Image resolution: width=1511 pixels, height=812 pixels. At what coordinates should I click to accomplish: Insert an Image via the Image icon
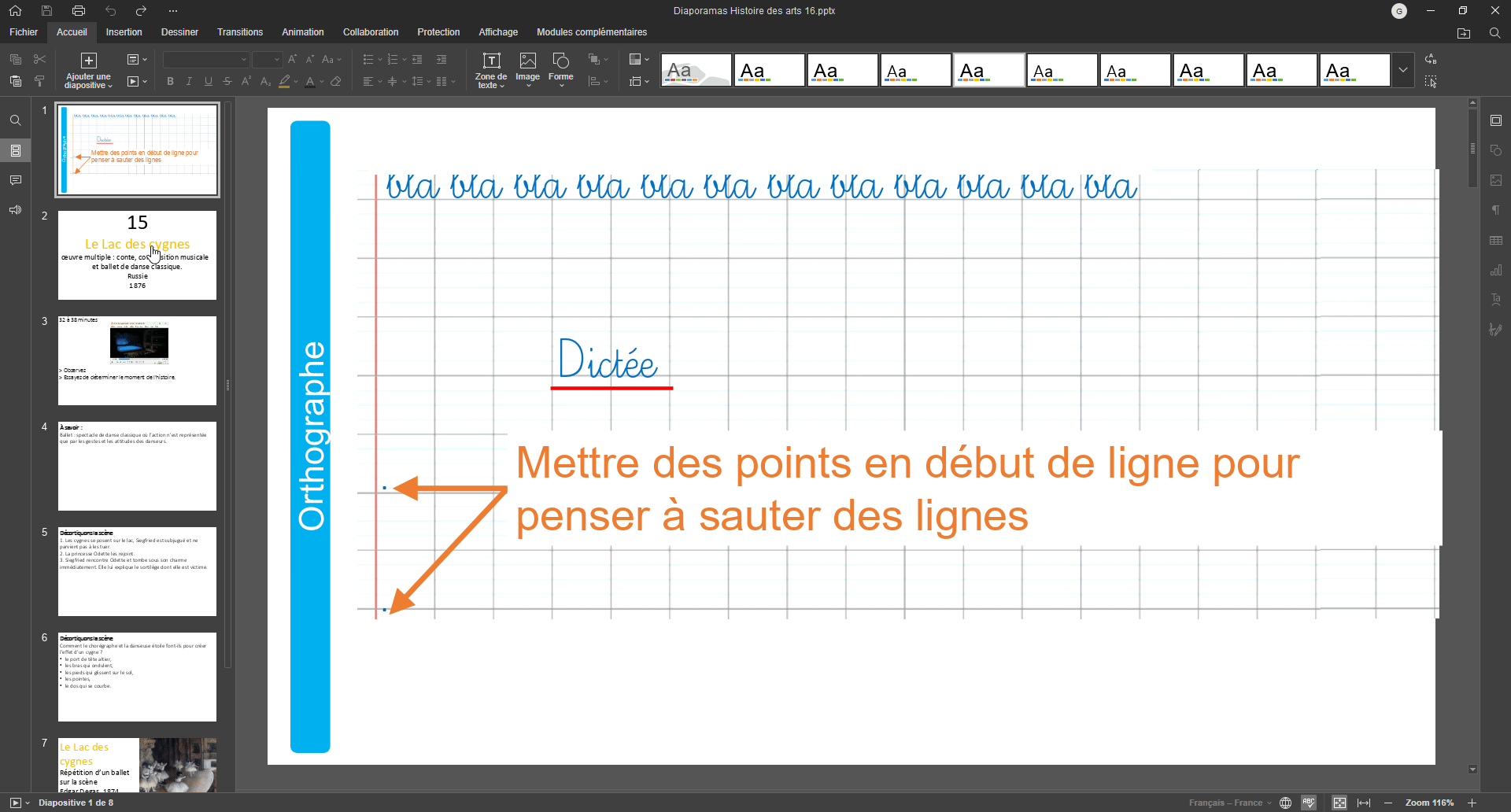click(x=527, y=68)
